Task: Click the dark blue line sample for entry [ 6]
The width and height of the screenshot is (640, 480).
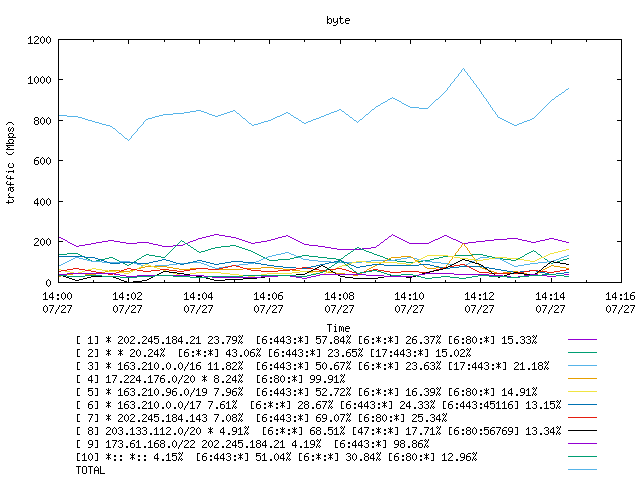Action: [x=582, y=404]
